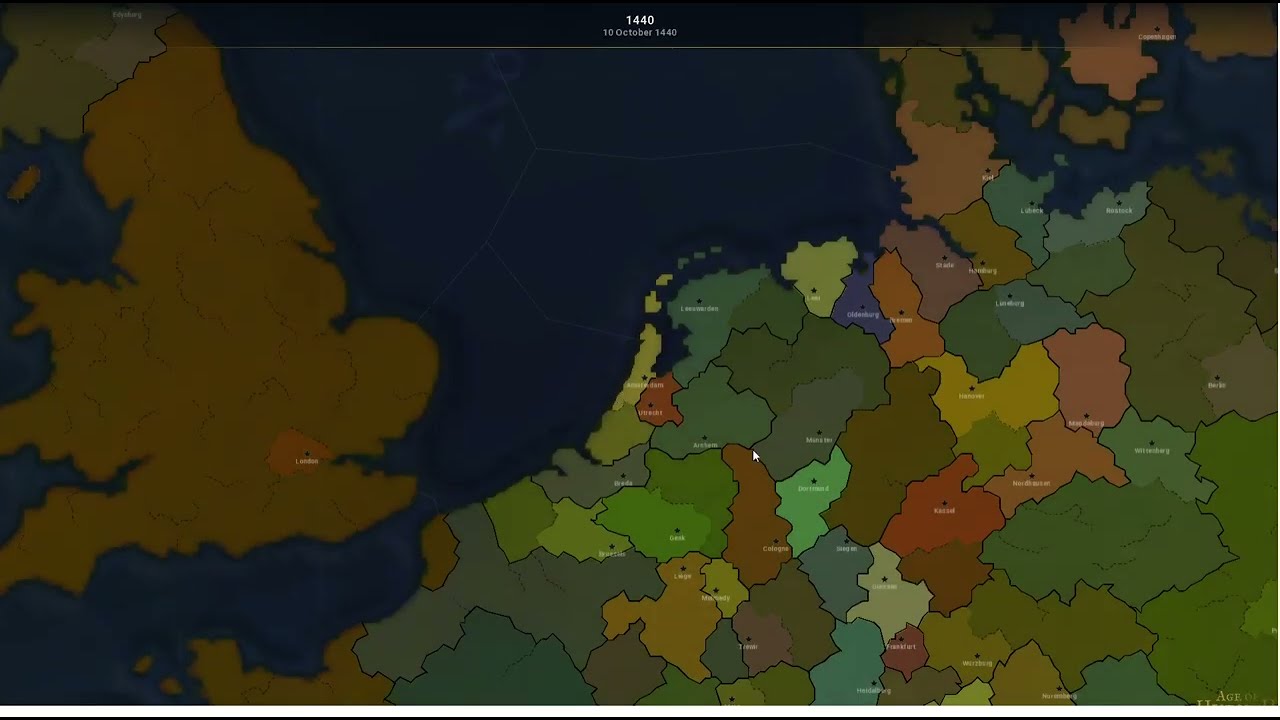
Task: Select the Copenhagen city label
Action: 1157,37
